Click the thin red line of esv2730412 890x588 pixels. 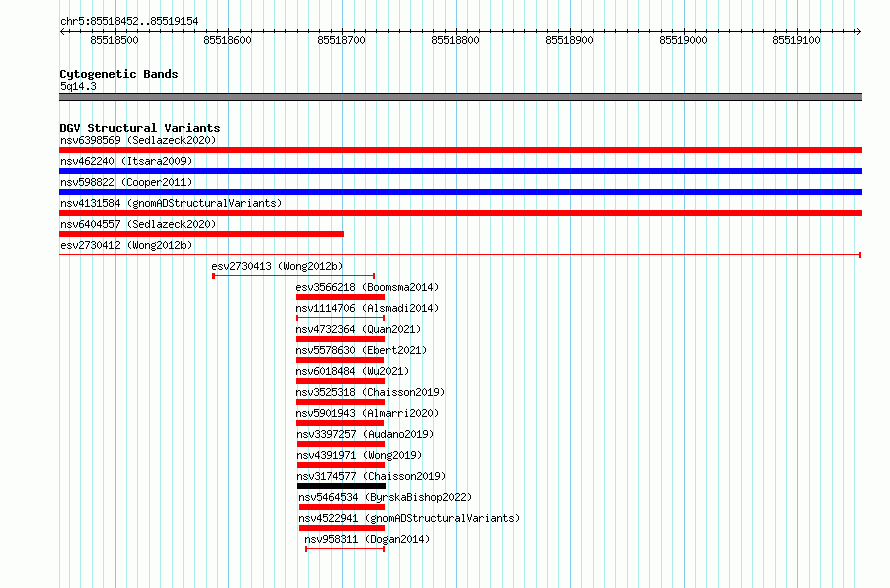460,255
